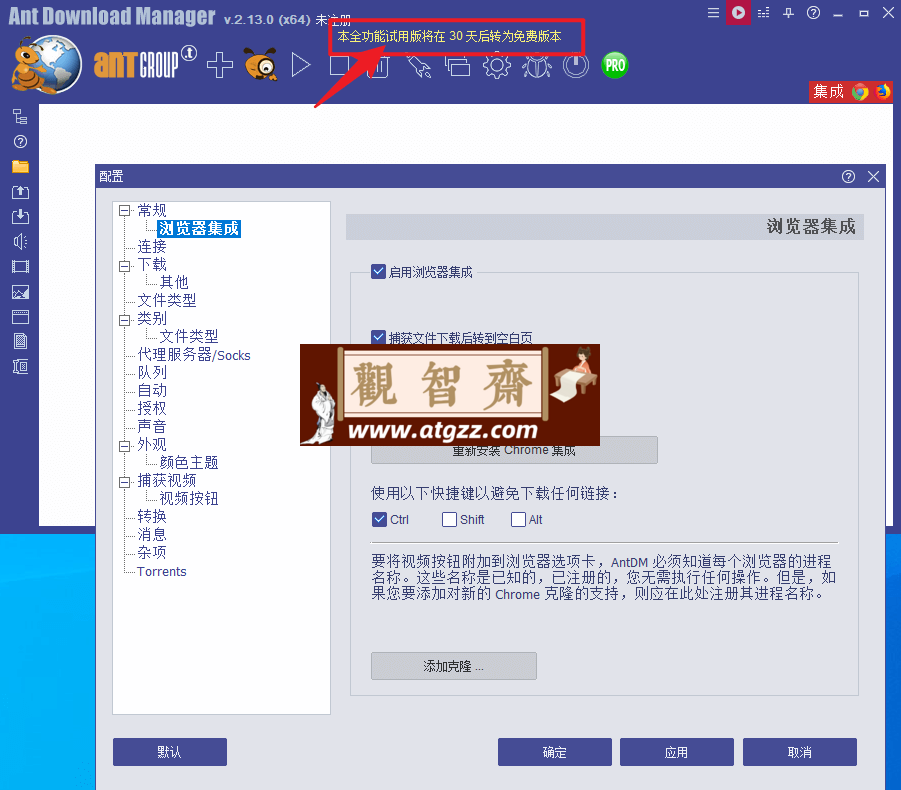The image size is (901, 790).
Task: Click the upload arrow icon in sidebar
Action: [20, 192]
